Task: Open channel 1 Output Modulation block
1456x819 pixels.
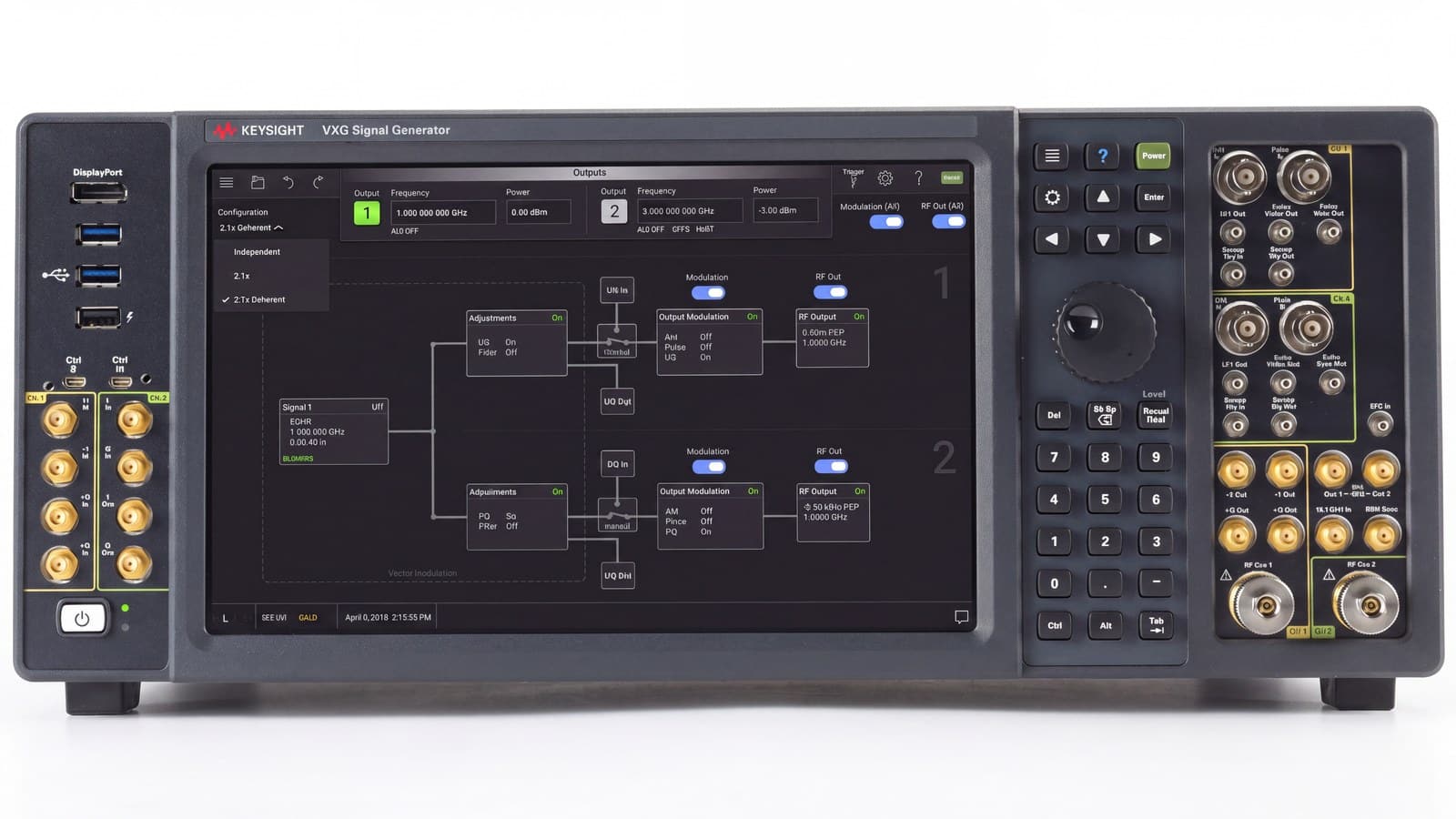Action: 710,342
